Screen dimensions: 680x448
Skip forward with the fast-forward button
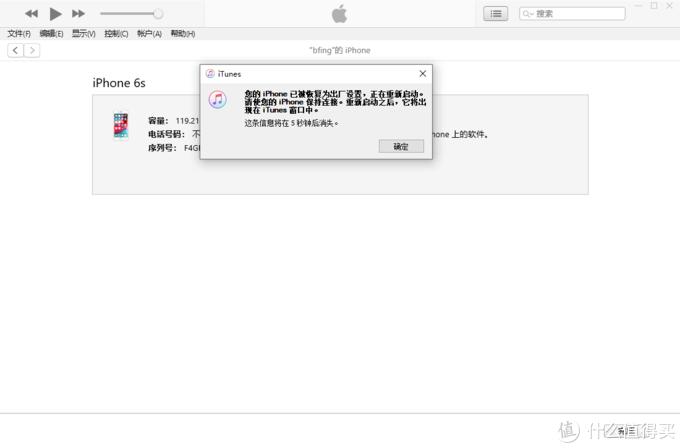pos(78,14)
